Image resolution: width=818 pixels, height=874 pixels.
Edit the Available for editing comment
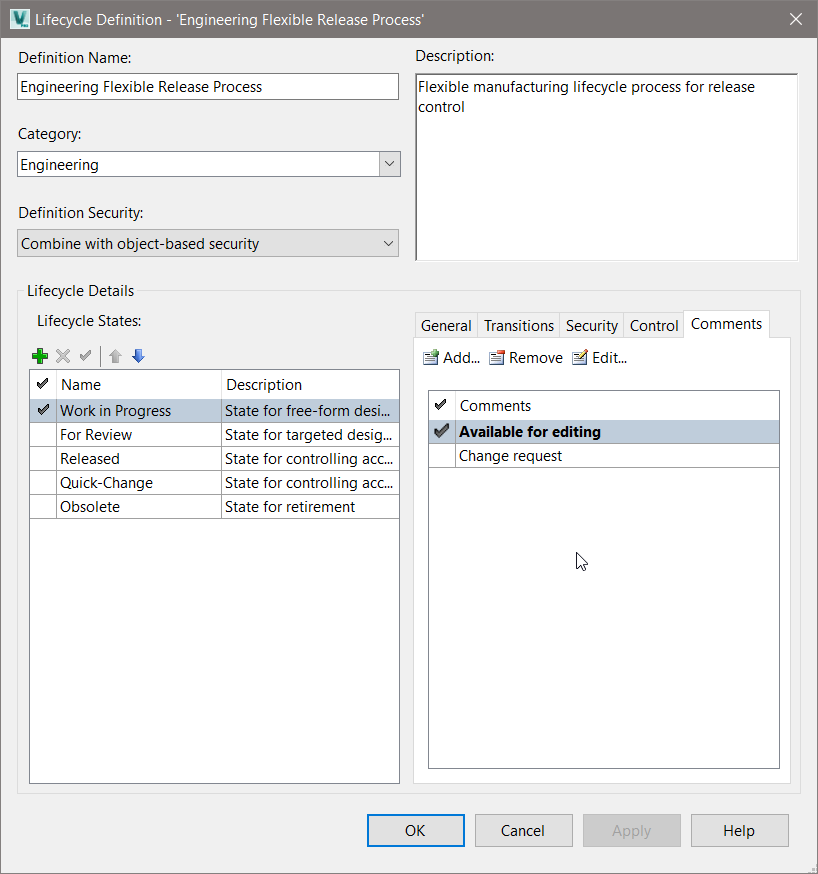[x=598, y=357]
